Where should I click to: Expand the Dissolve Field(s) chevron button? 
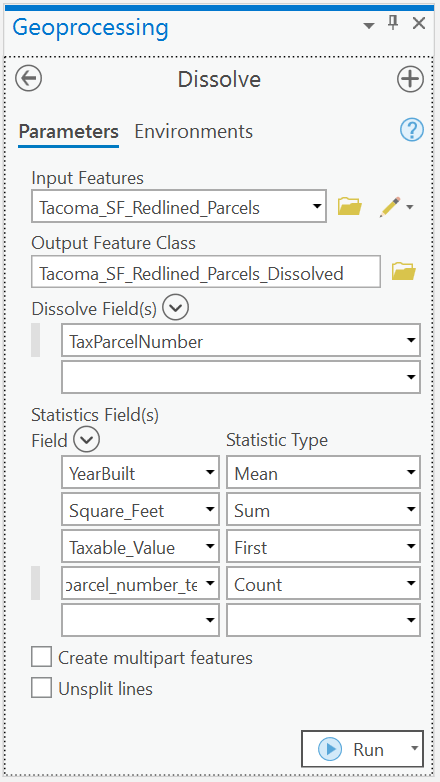[176, 308]
